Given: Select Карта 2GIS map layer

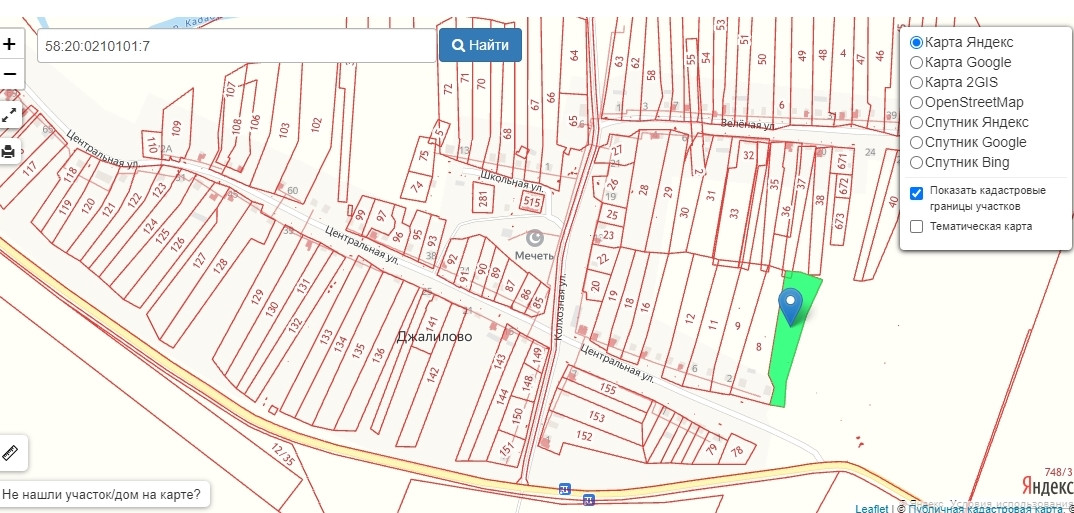Looking at the screenshot, I should point(916,82).
